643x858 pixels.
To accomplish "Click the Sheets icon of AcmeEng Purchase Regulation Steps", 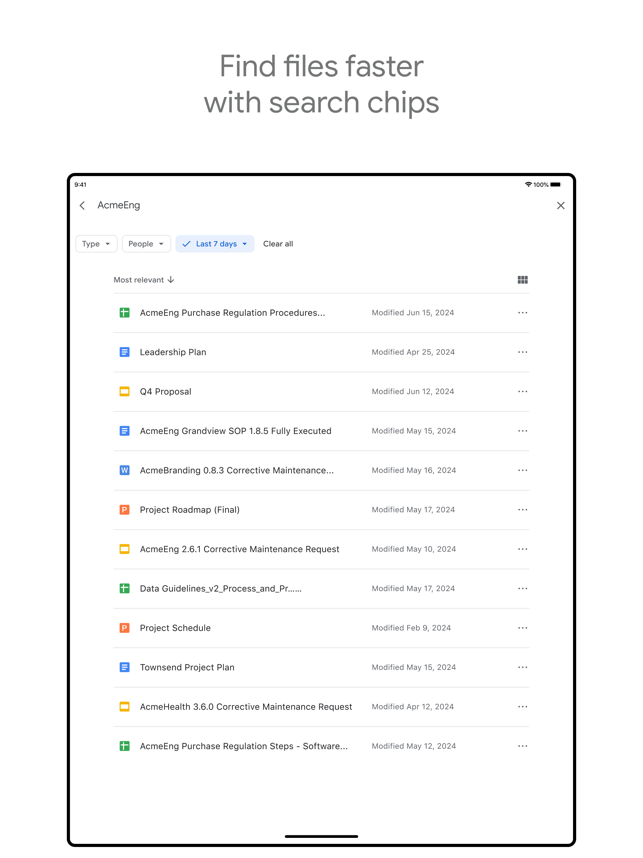I will click(x=125, y=746).
